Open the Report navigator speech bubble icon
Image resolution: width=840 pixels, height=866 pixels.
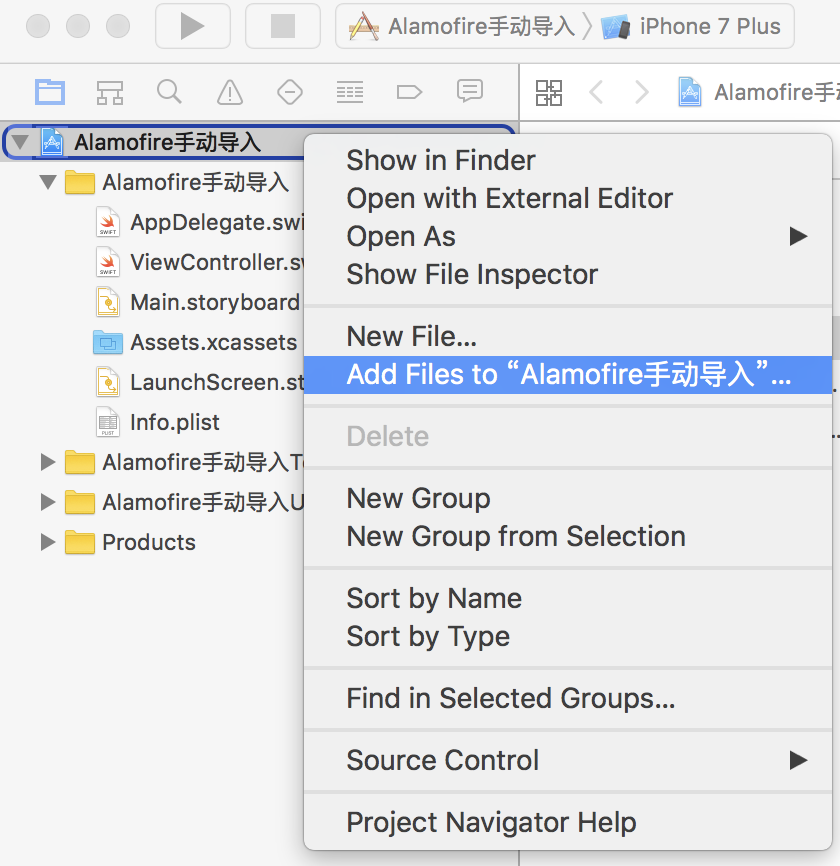pos(470,91)
